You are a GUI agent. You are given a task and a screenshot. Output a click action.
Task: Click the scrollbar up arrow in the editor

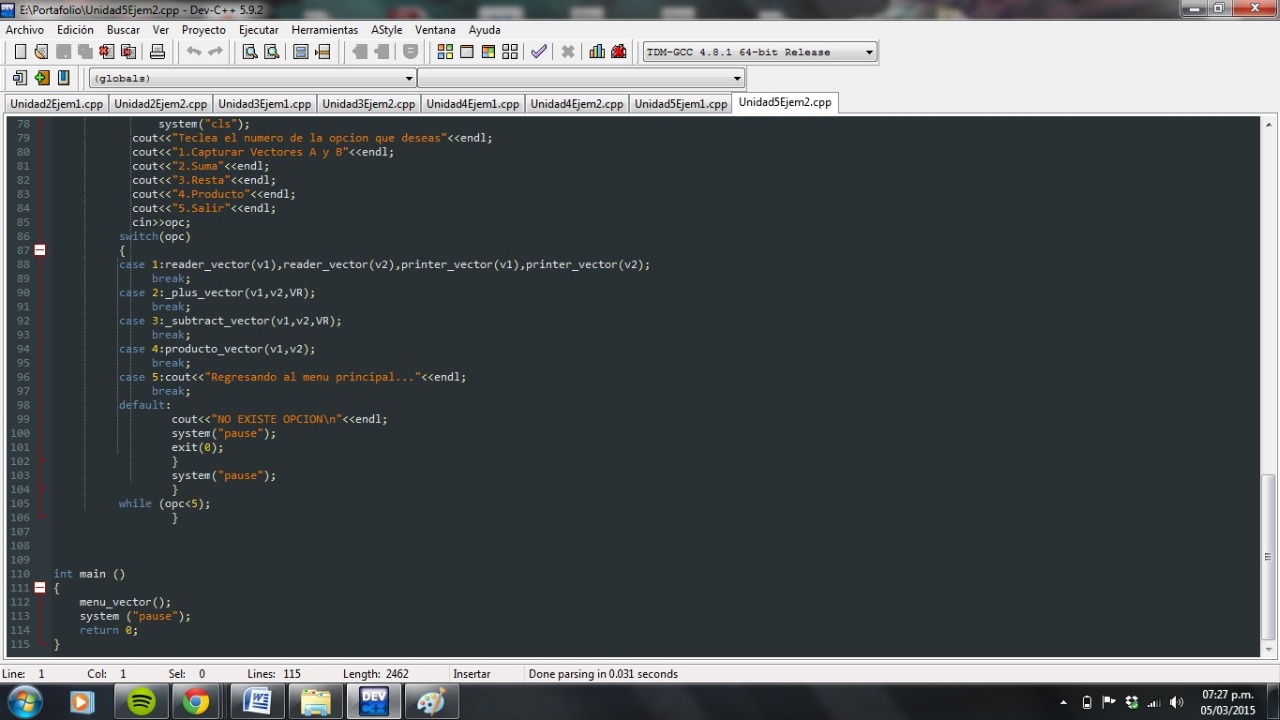click(1268, 123)
